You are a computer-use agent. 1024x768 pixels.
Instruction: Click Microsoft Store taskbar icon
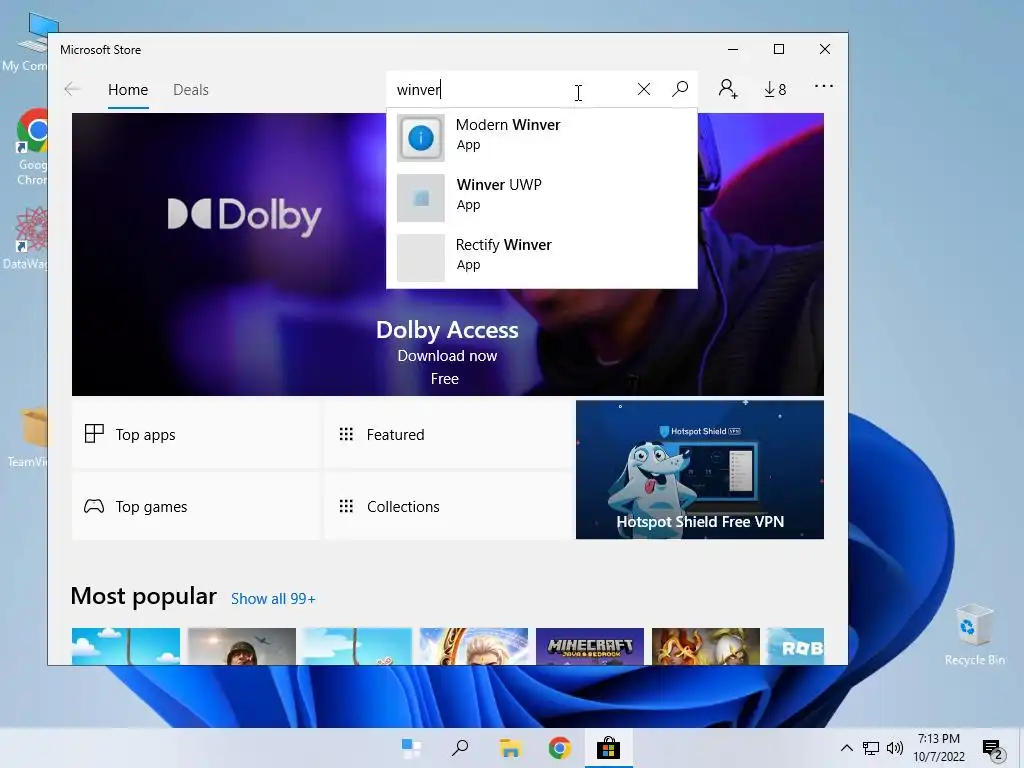coord(608,748)
